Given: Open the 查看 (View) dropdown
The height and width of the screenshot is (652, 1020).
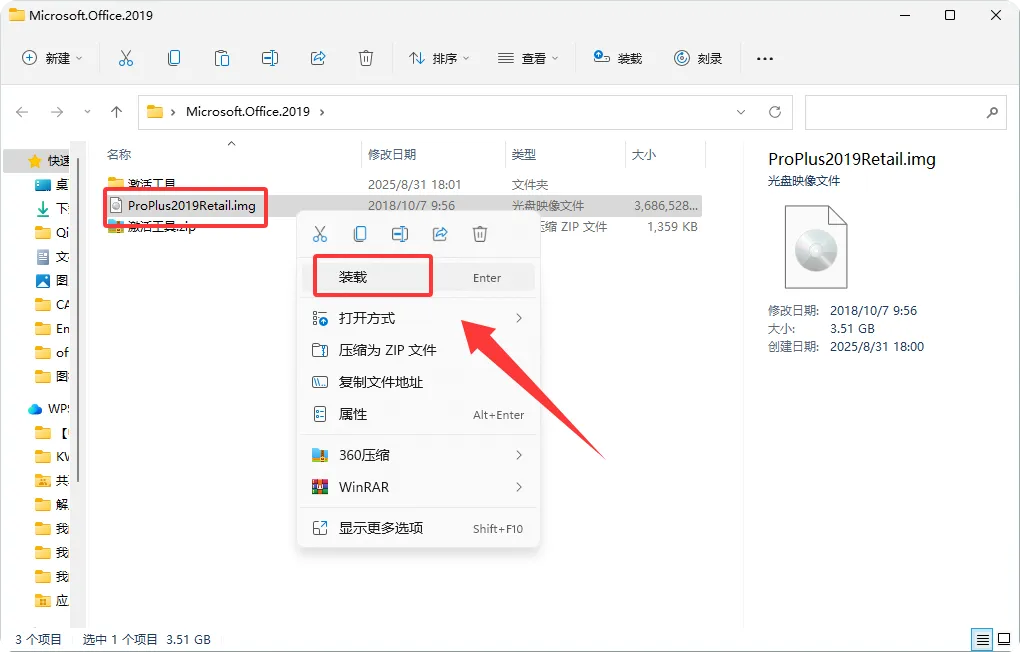Looking at the screenshot, I should [528, 59].
